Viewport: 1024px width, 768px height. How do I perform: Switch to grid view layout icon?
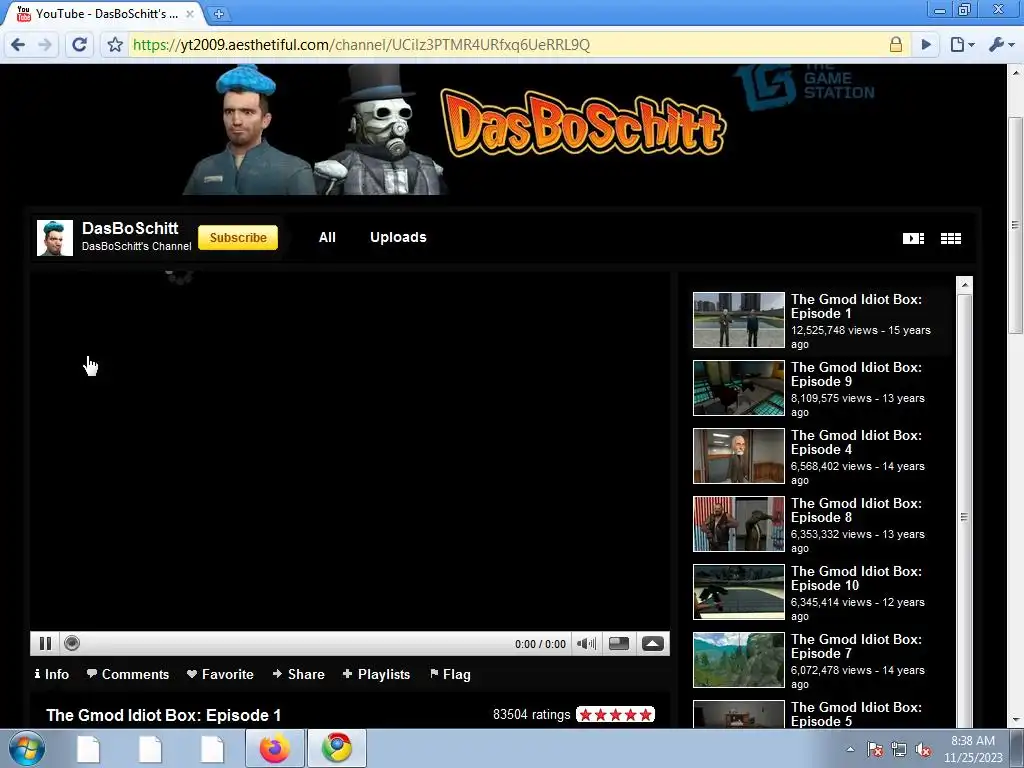tap(951, 238)
